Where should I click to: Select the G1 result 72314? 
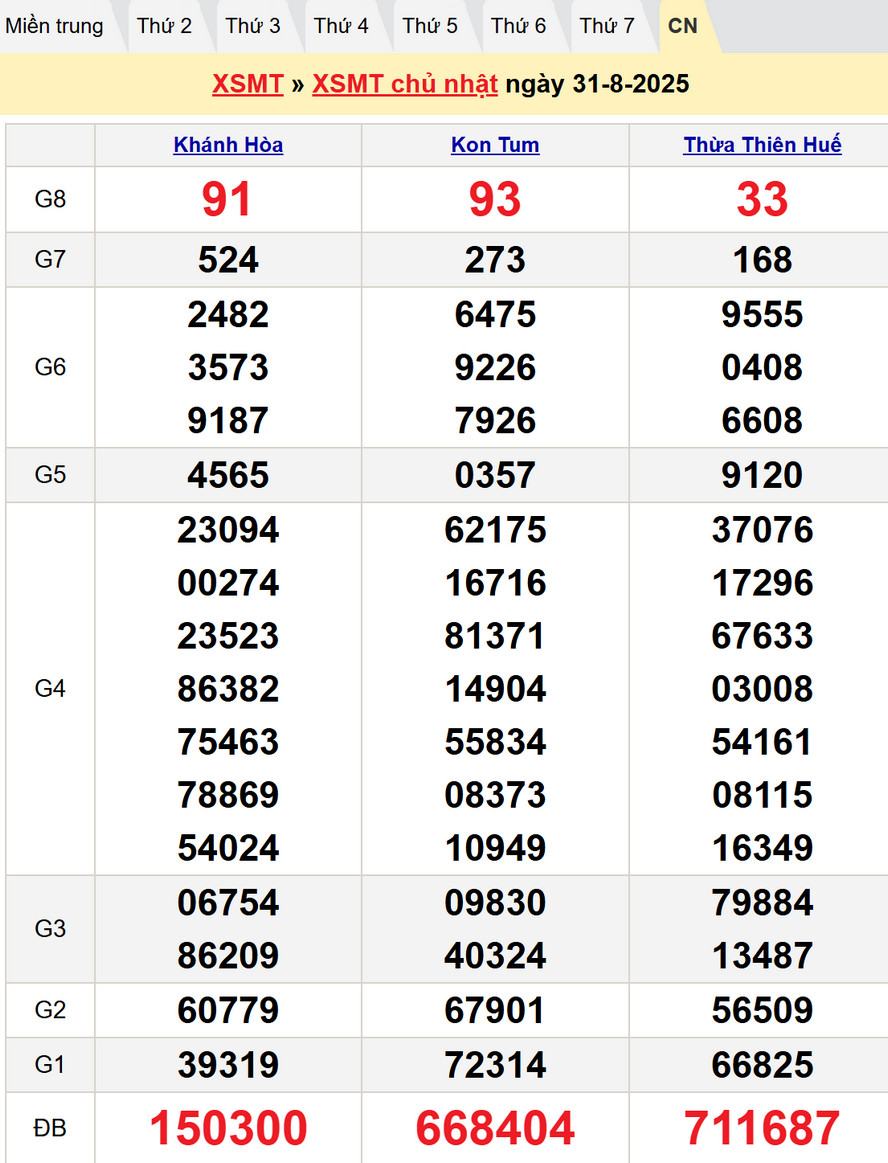pos(495,1065)
